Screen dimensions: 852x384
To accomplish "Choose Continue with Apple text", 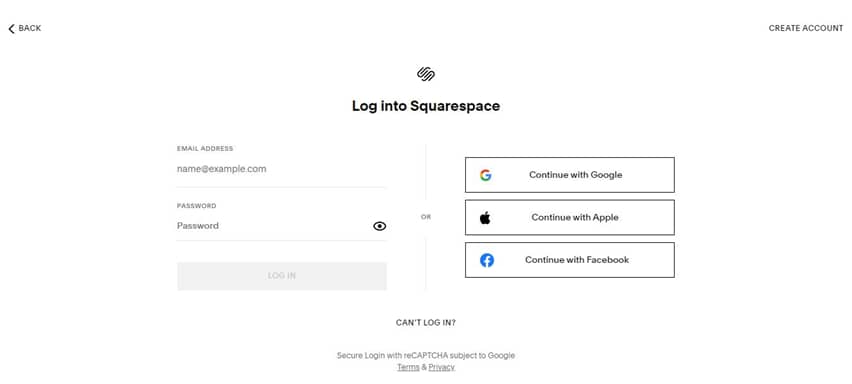I will point(575,217).
